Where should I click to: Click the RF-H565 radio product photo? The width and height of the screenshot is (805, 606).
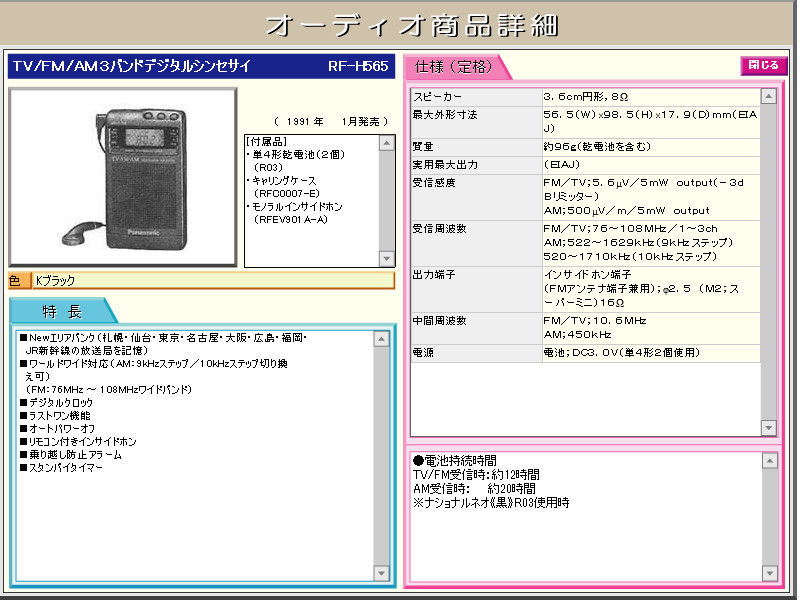coord(123,177)
